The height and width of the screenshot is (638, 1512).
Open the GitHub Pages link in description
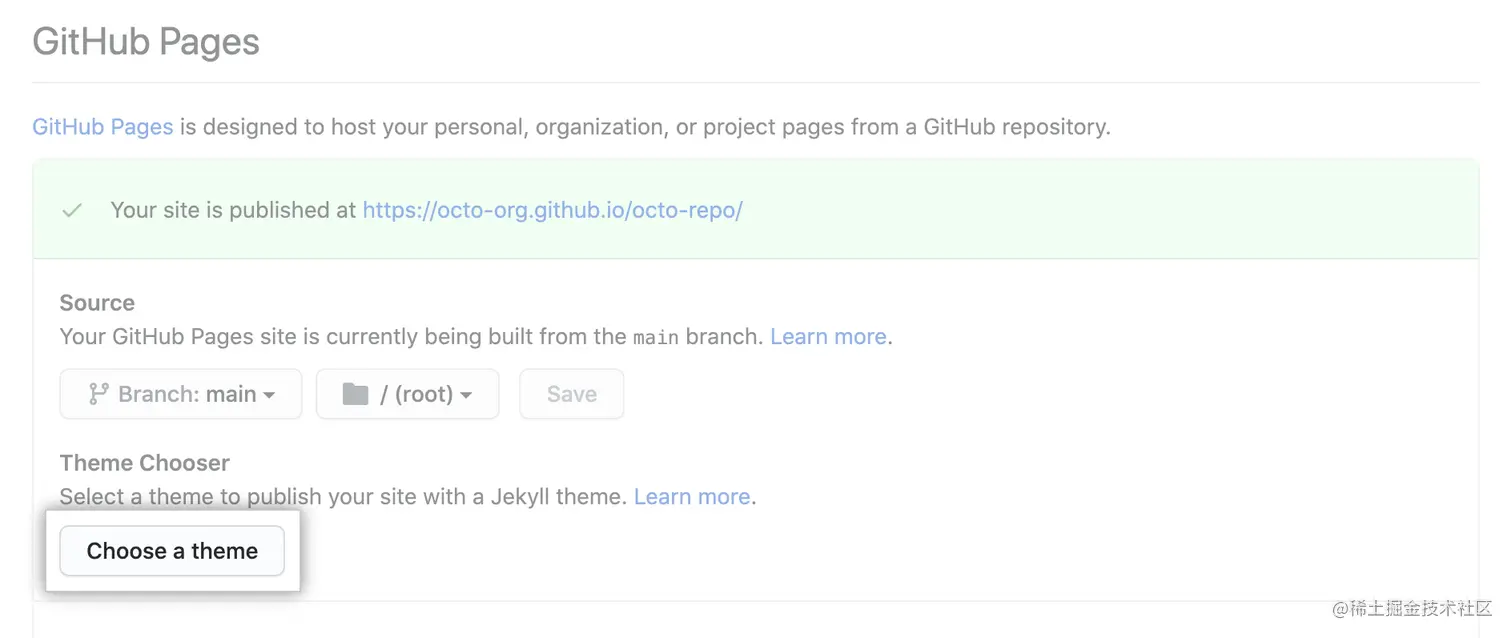pos(102,126)
